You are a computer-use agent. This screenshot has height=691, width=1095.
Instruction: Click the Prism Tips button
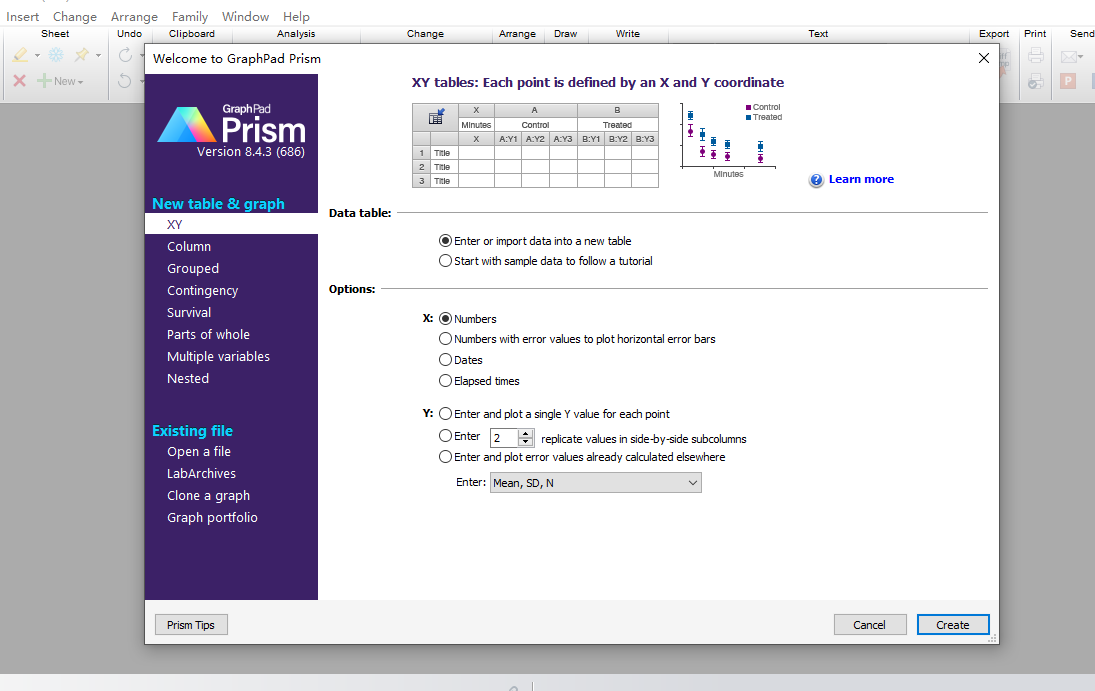pyautogui.click(x=191, y=625)
